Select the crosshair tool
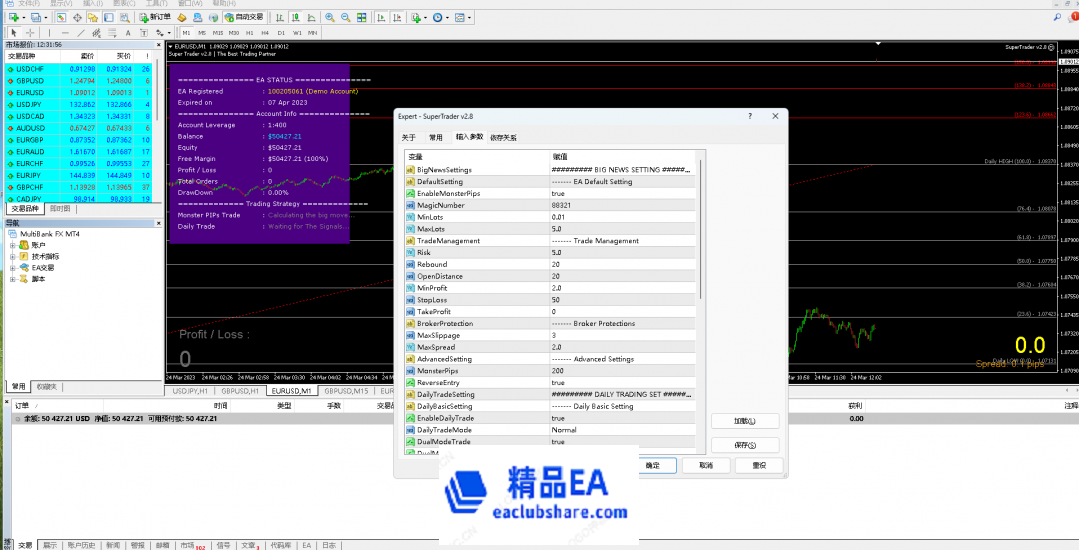Viewport: 1079px width, 550px height. [30, 32]
